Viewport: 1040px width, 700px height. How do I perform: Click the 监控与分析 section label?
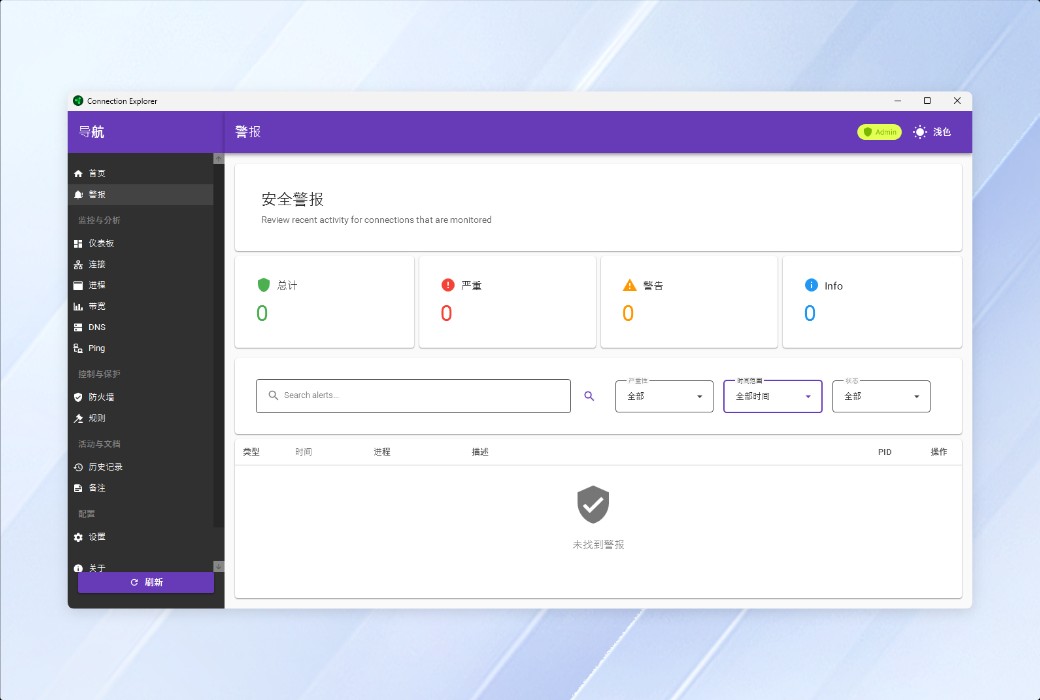tap(99, 220)
